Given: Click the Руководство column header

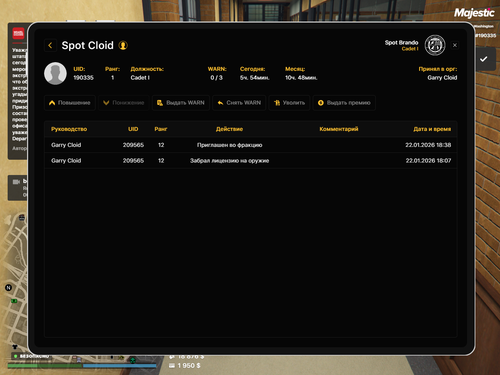Looking at the screenshot, I should pos(69,129).
